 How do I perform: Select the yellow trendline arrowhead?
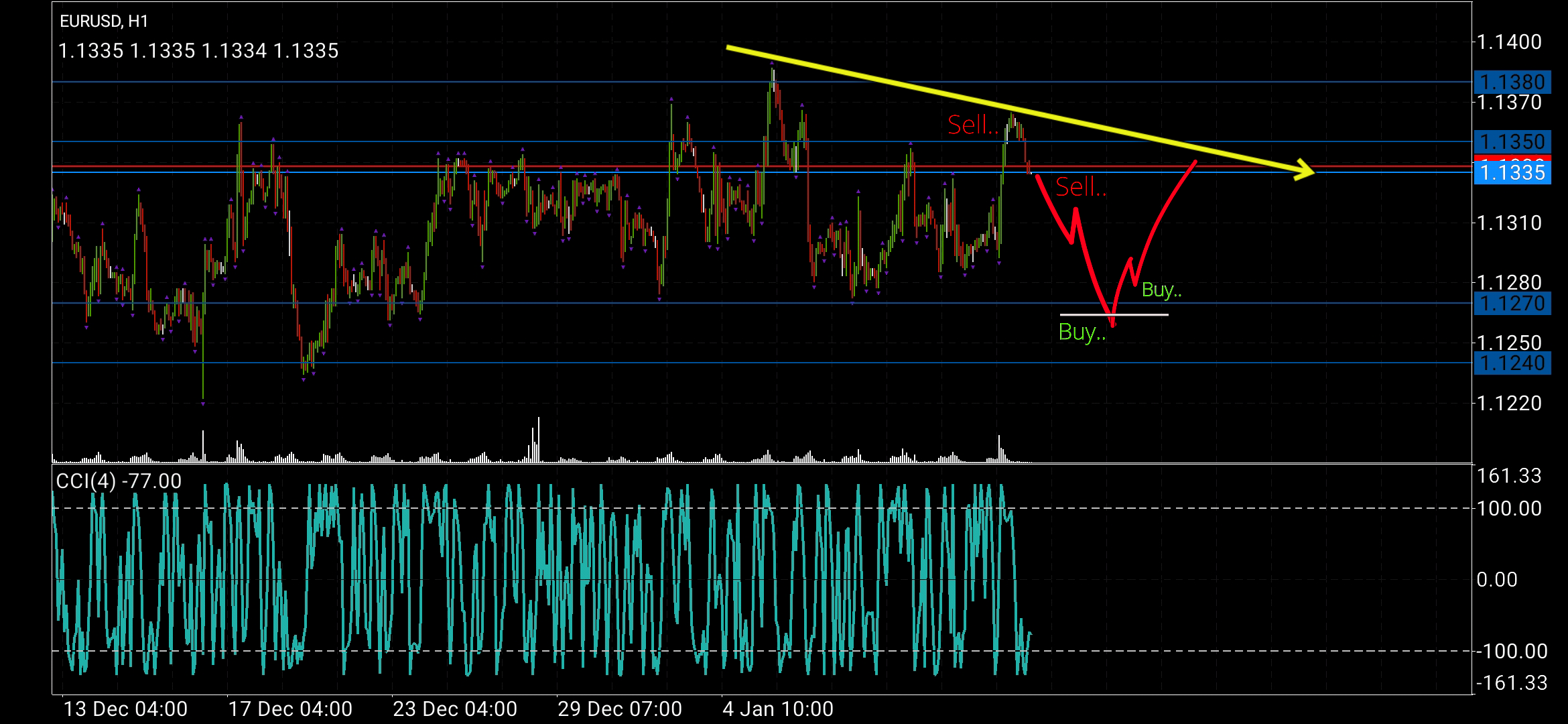(1305, 170)
